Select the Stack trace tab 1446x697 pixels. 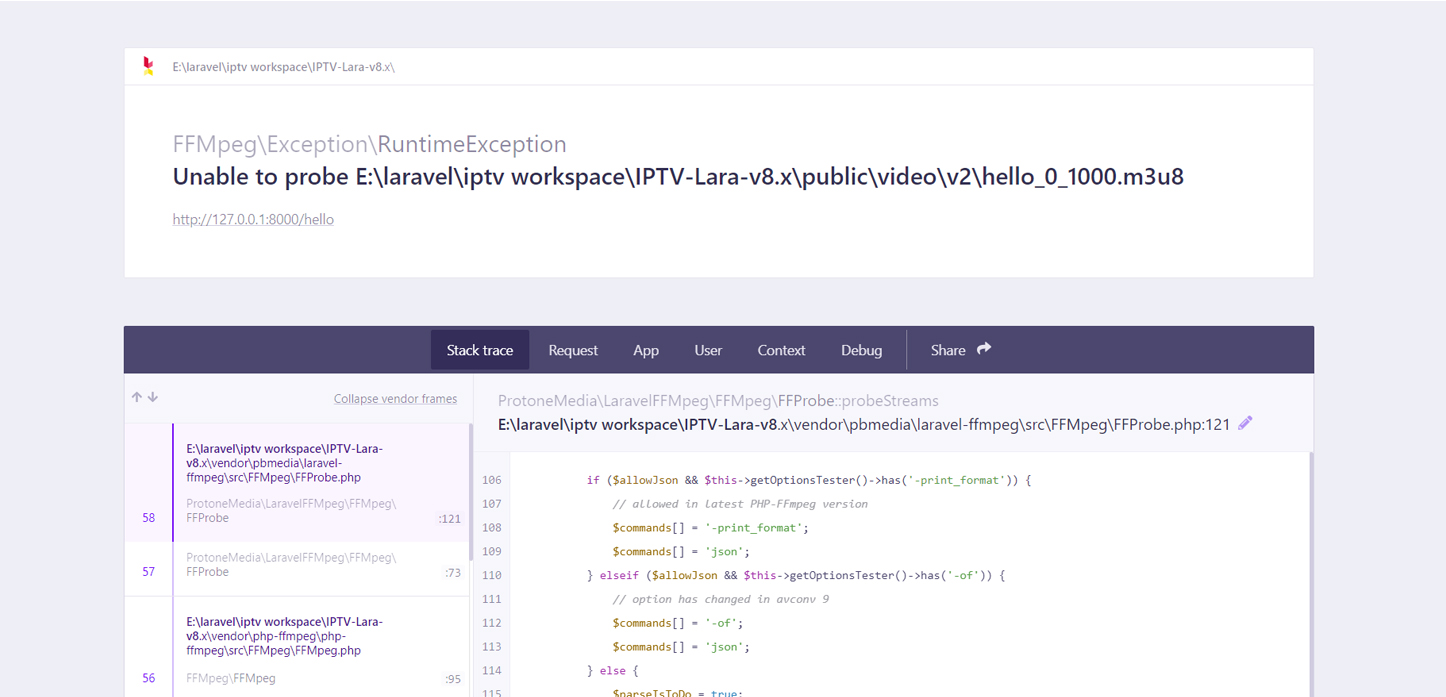(x=480, y=350)
